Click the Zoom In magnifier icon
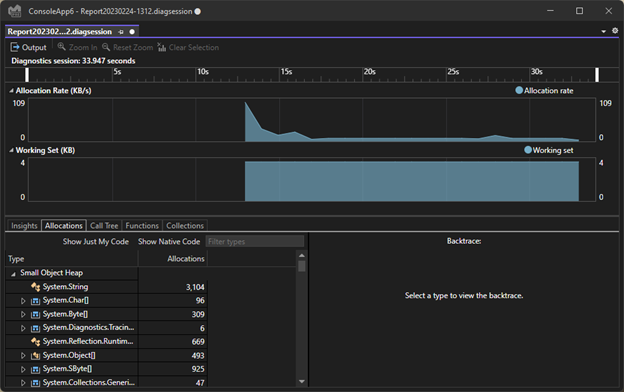 click(61, 47)
